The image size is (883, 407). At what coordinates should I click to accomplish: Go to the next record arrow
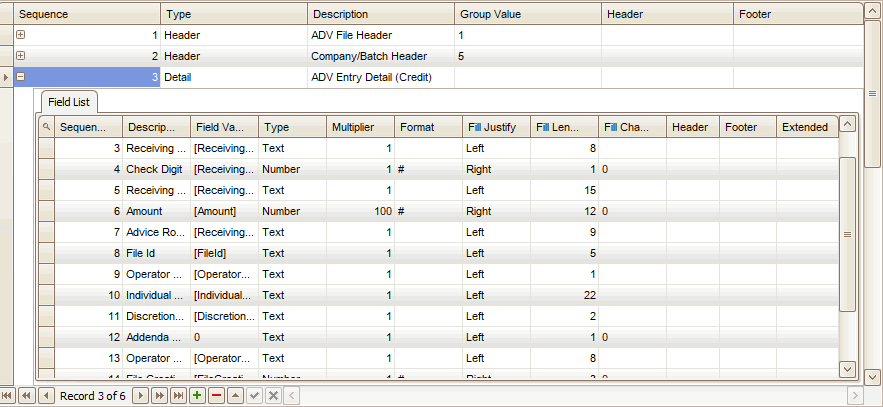(x=141, y=396)
